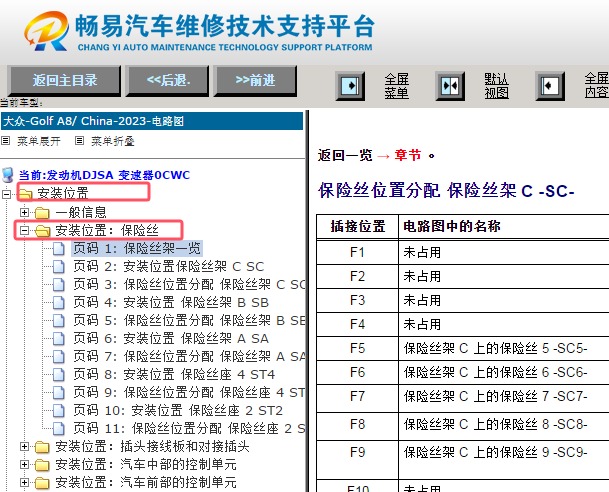Open 页码 5: 保险丝位置分配 保险丝架 B
Image resolution: width=609 pixels, height=492 pixels.
(189, 320)
